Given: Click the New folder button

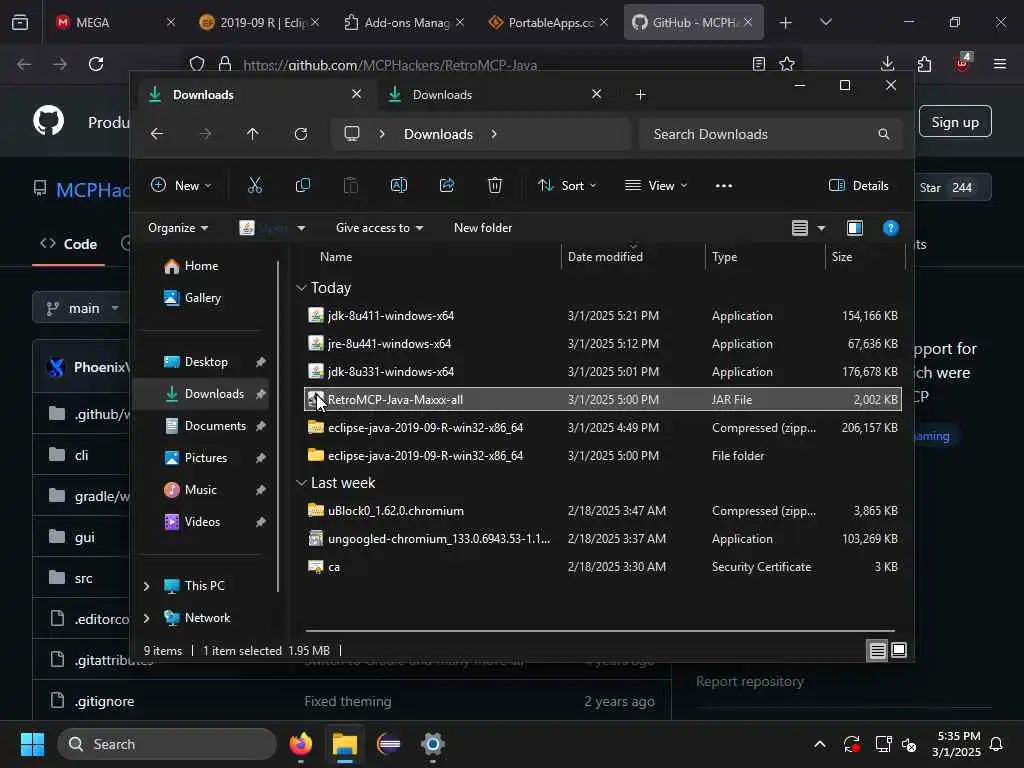Looking at the screenshot, I should (x=483, y=228).
